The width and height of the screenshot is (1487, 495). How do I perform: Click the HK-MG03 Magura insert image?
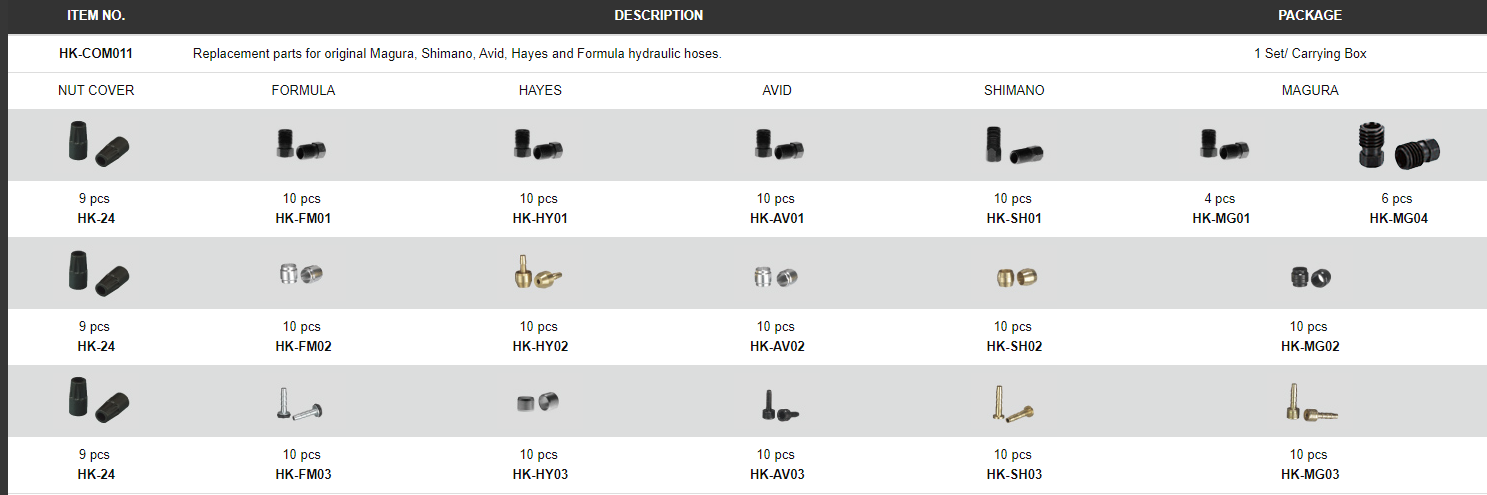pyautogui.click(x=1310, y=402)
